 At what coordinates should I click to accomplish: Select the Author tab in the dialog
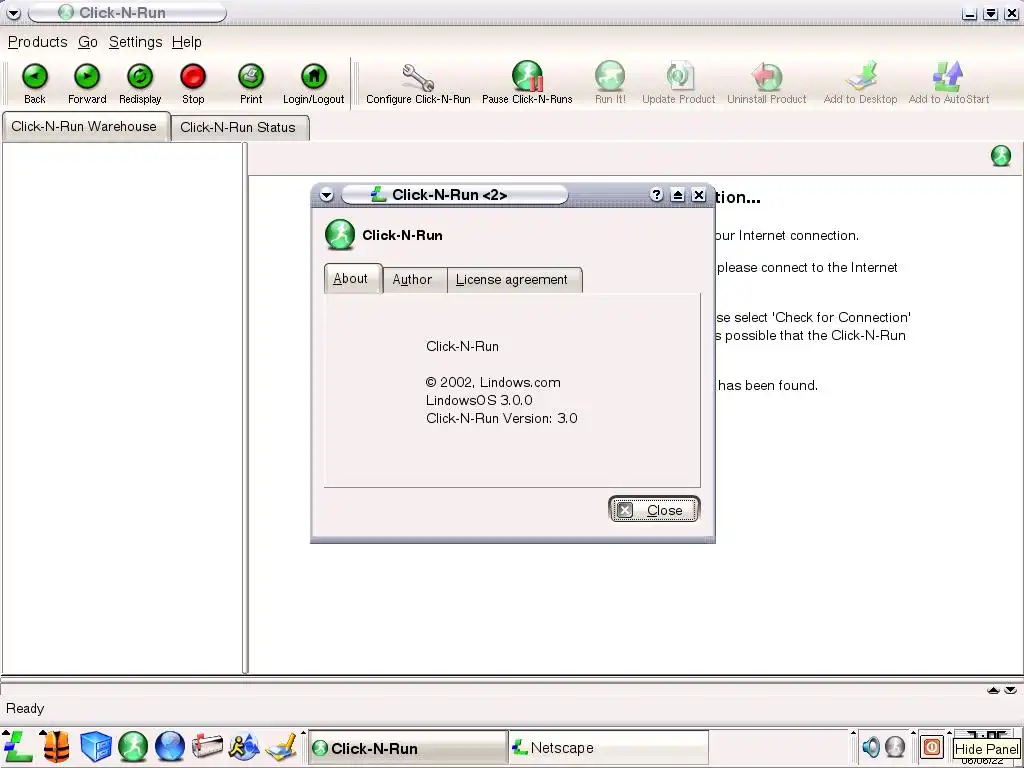pos(414,280)
